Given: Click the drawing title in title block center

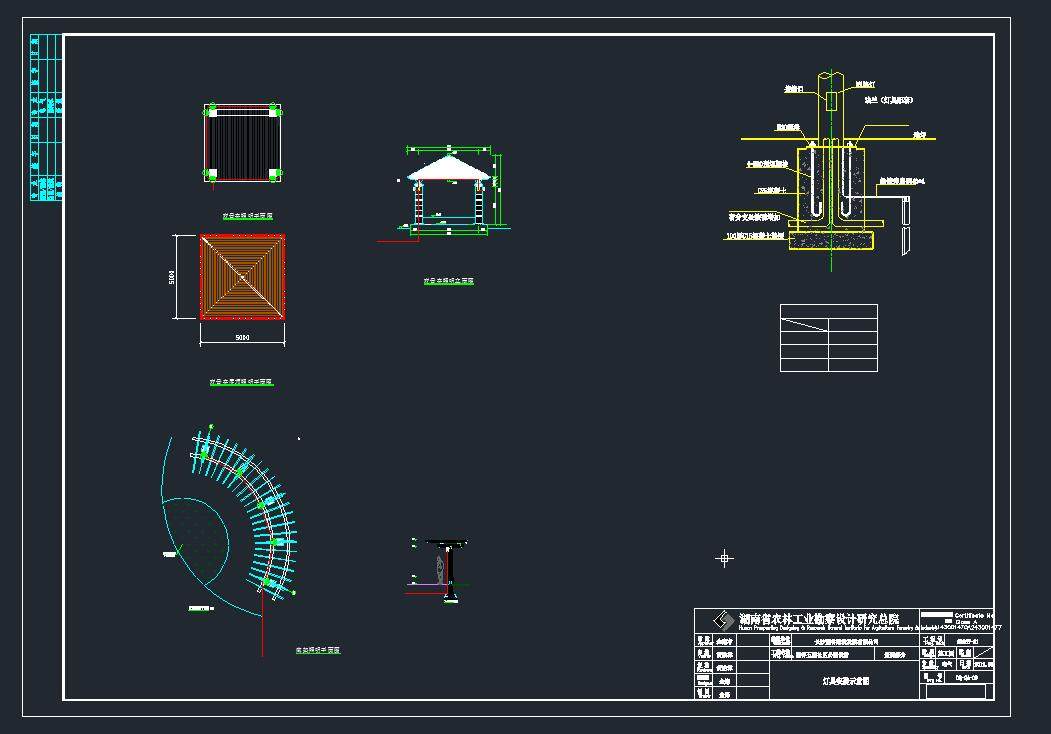Looking at the screenshot, I should point(846,680).
